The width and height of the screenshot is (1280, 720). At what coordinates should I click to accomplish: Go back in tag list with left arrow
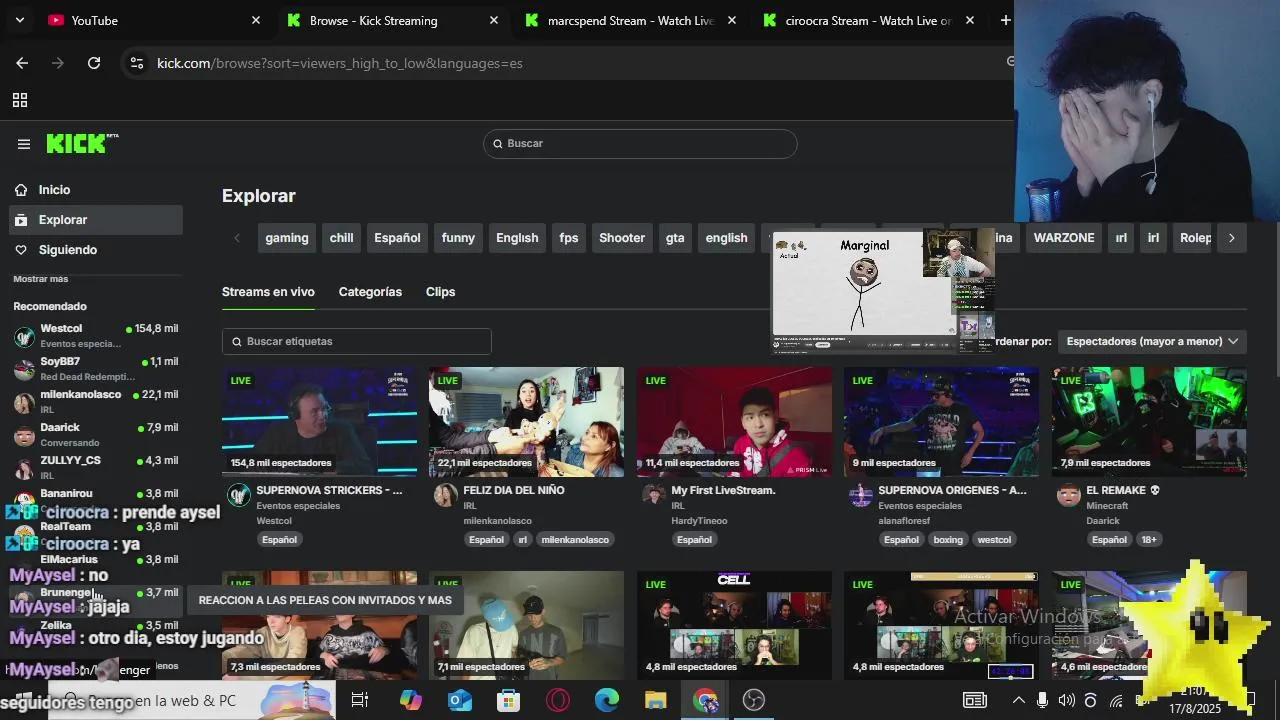(237, 238)
